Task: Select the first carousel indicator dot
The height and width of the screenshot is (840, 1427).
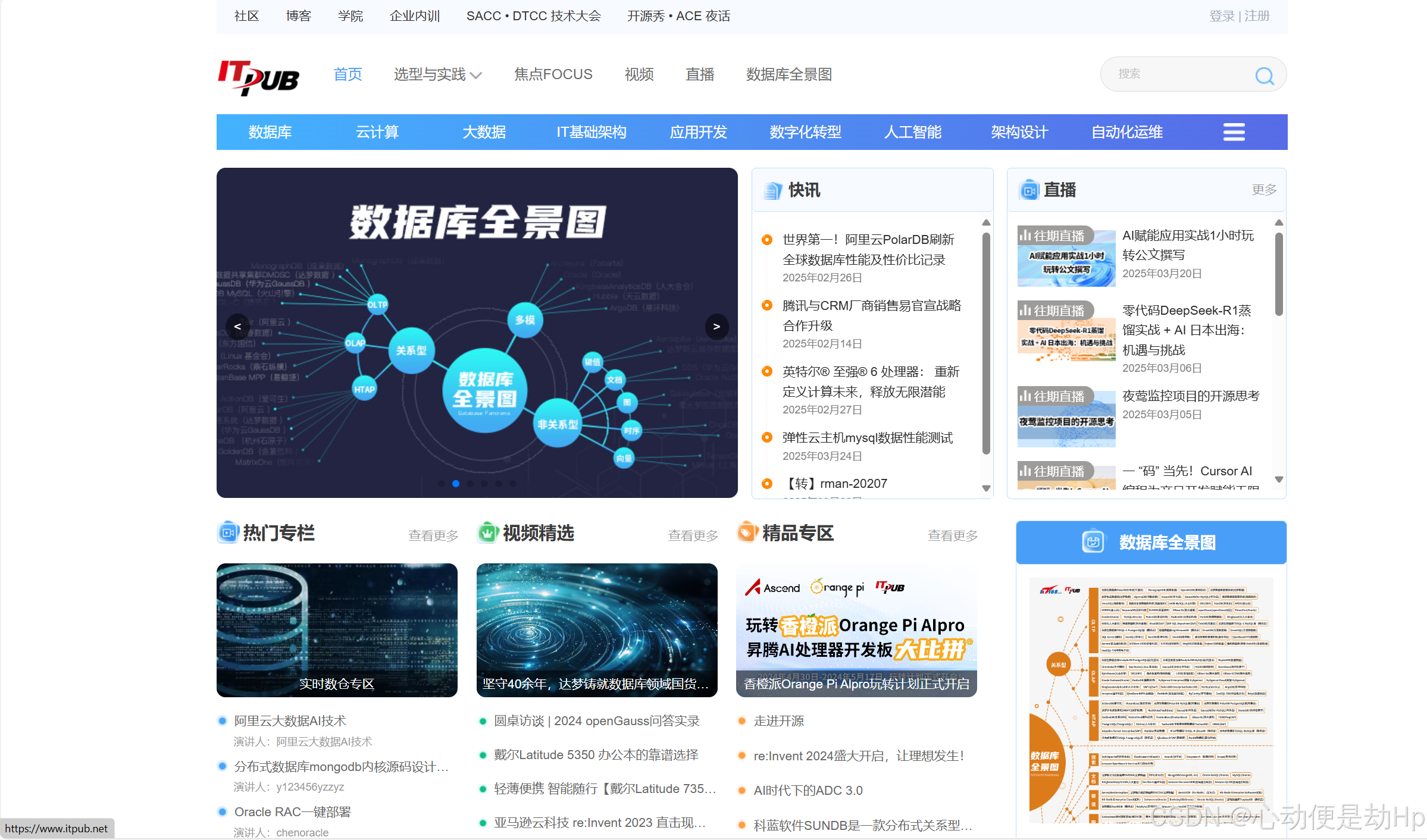Action: point(442,484)
